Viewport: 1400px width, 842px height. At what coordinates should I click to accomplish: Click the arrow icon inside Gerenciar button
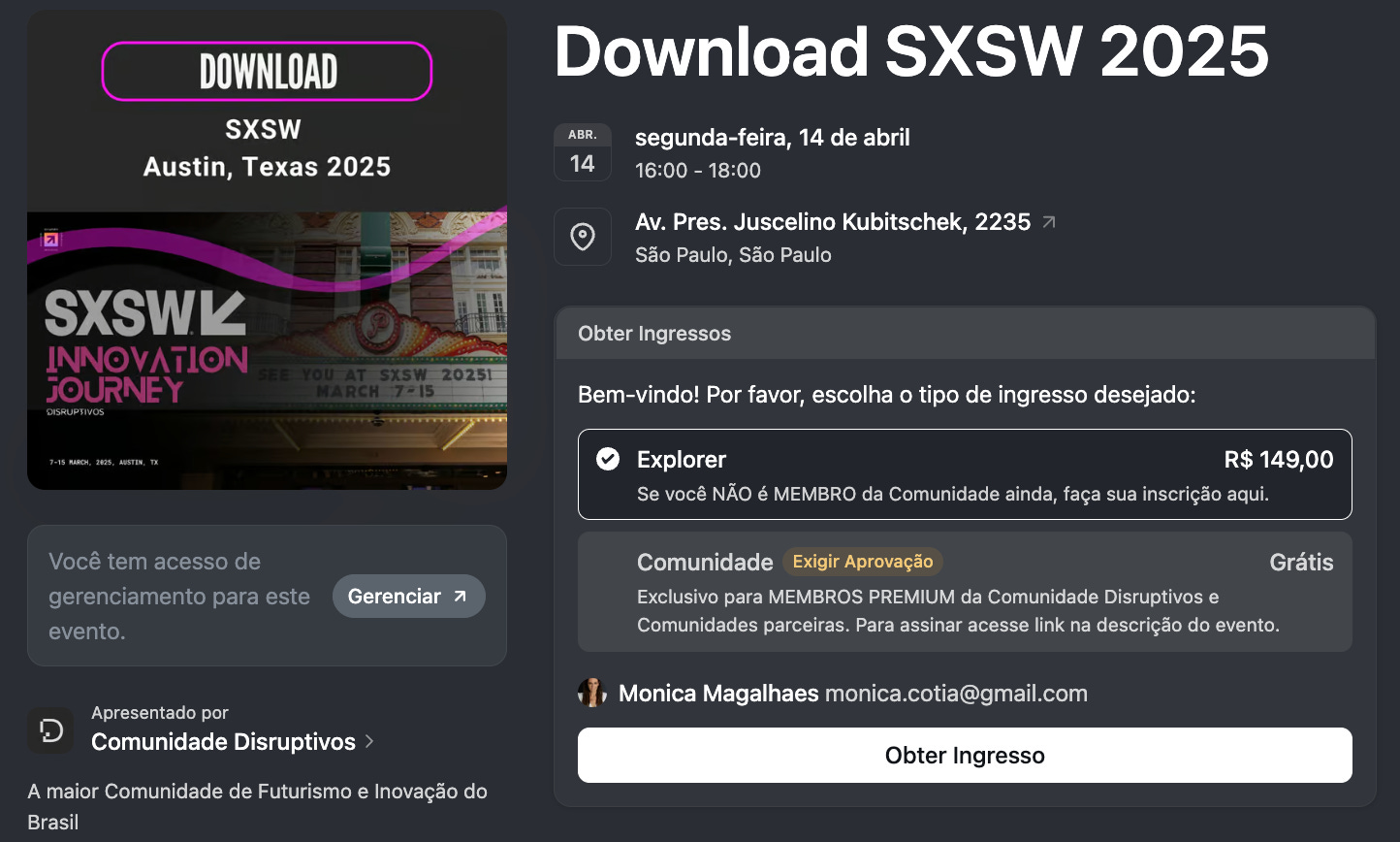[461, 597]
